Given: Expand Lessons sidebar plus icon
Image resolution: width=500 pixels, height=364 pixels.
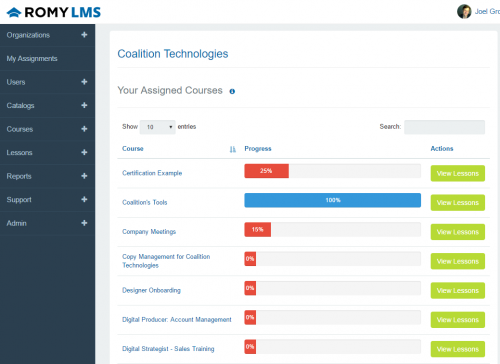Looking at the screenshot, I should [84, 152].
